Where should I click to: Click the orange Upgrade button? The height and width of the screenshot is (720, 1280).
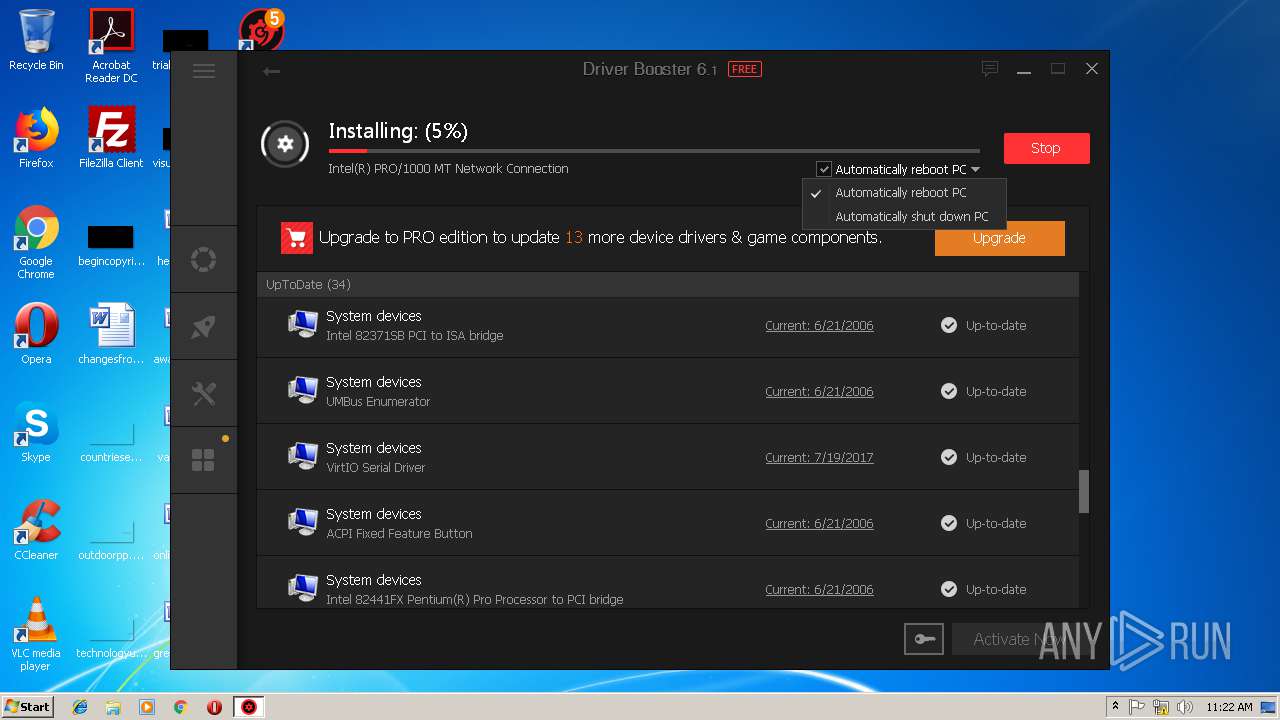point(999,238)
